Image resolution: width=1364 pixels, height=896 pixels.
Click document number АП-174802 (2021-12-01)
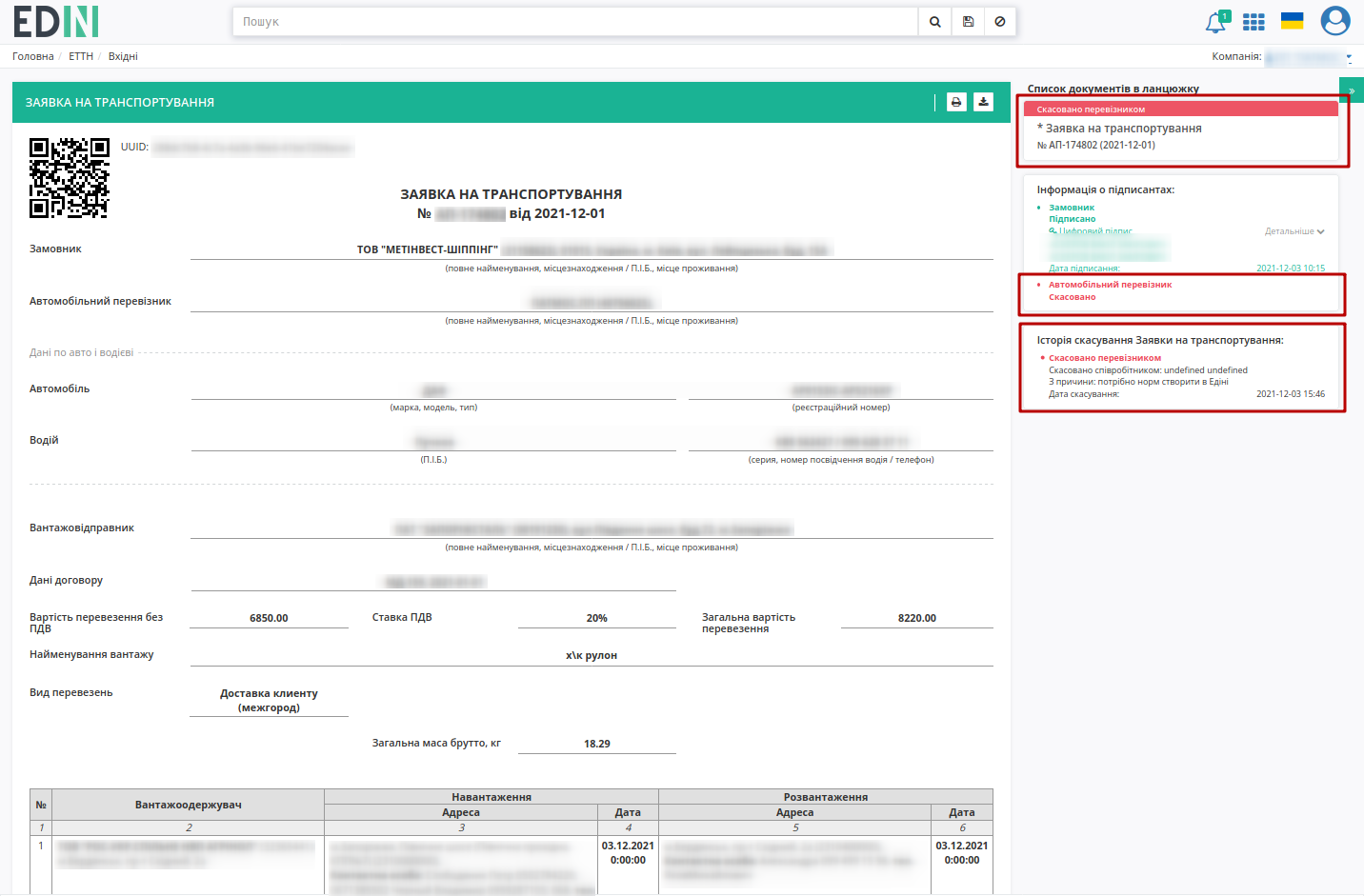1096,145
